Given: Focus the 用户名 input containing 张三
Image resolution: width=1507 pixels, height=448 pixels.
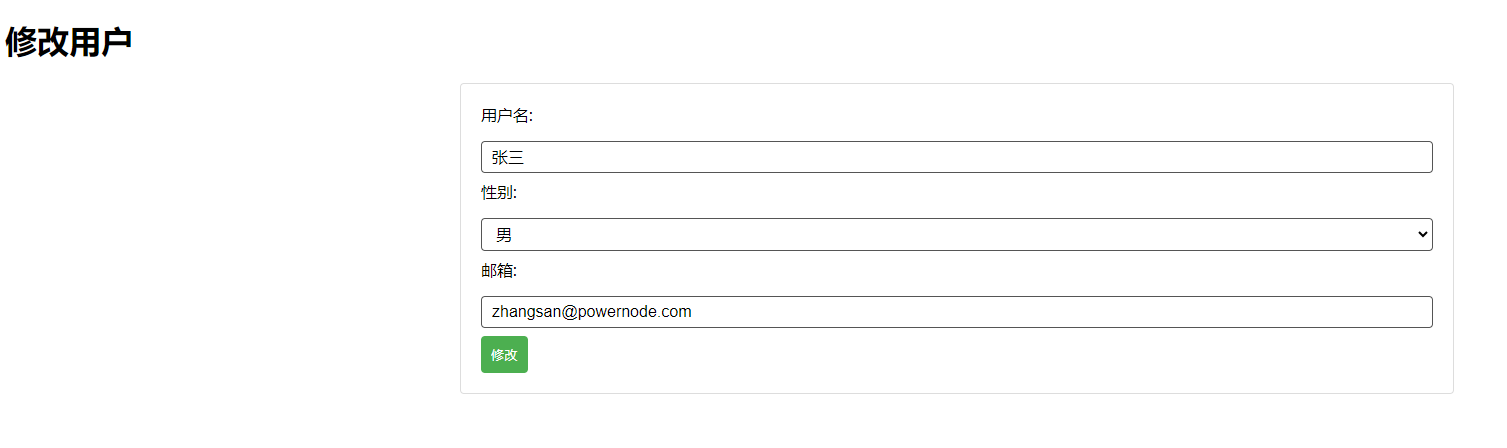Looking at the screenshot, I should tap(956, 157).
